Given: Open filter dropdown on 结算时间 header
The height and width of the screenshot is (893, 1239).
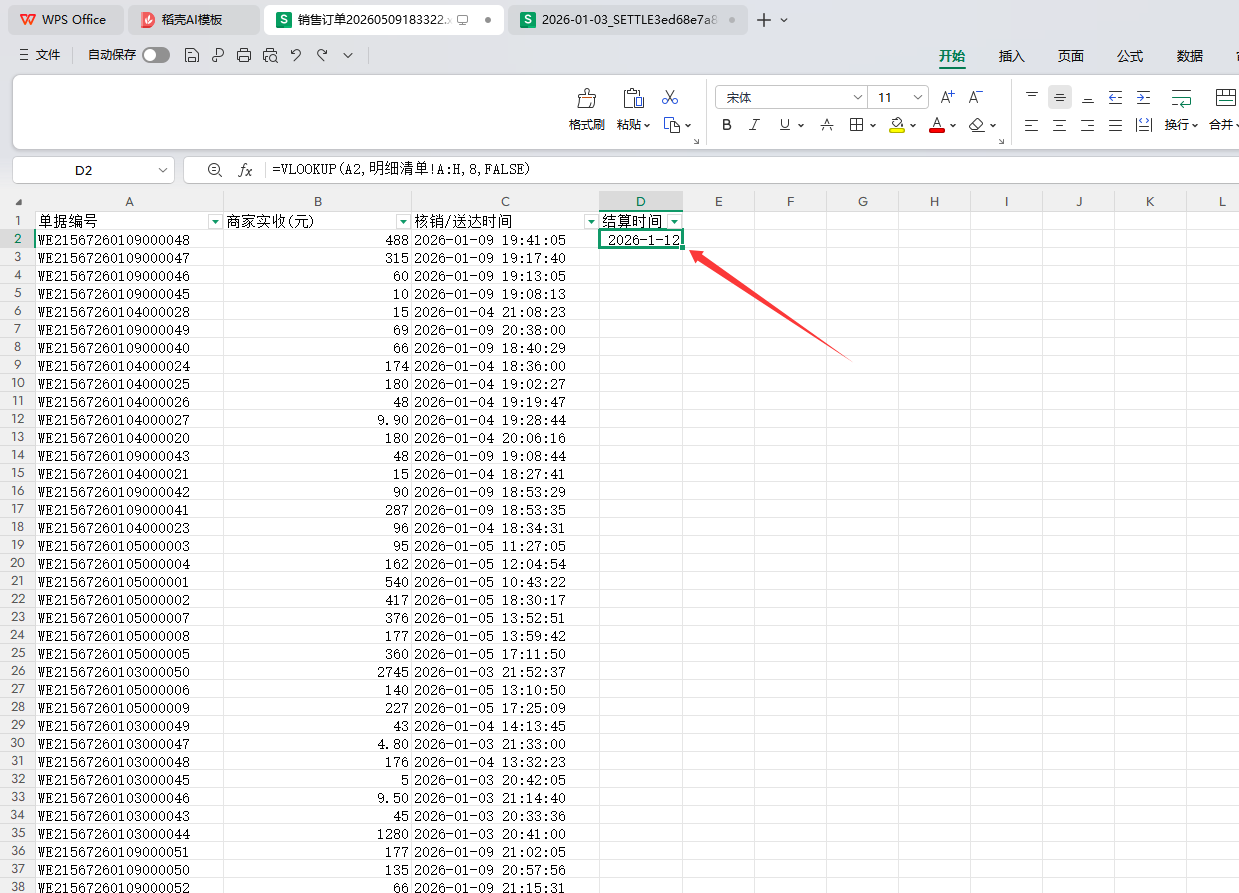Looking at the screenshot, I should pyautogui.click(x=675, y=221).
